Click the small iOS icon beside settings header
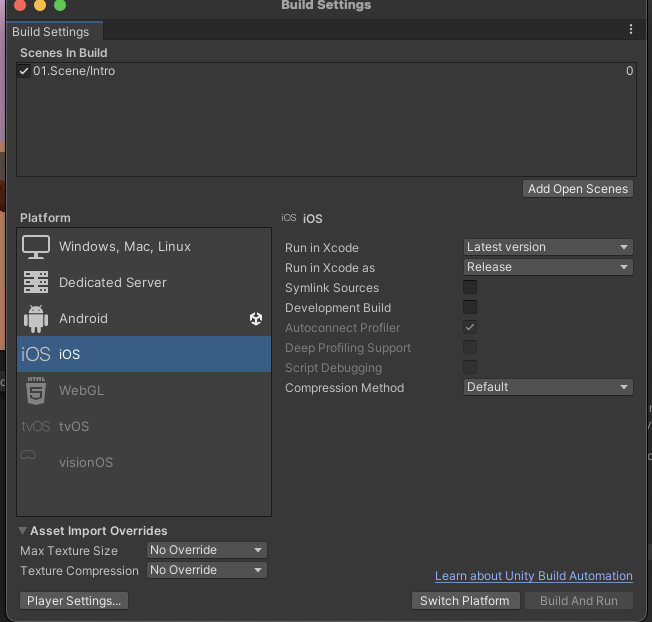This screenshot has height=622, width=652. (289, 218)
